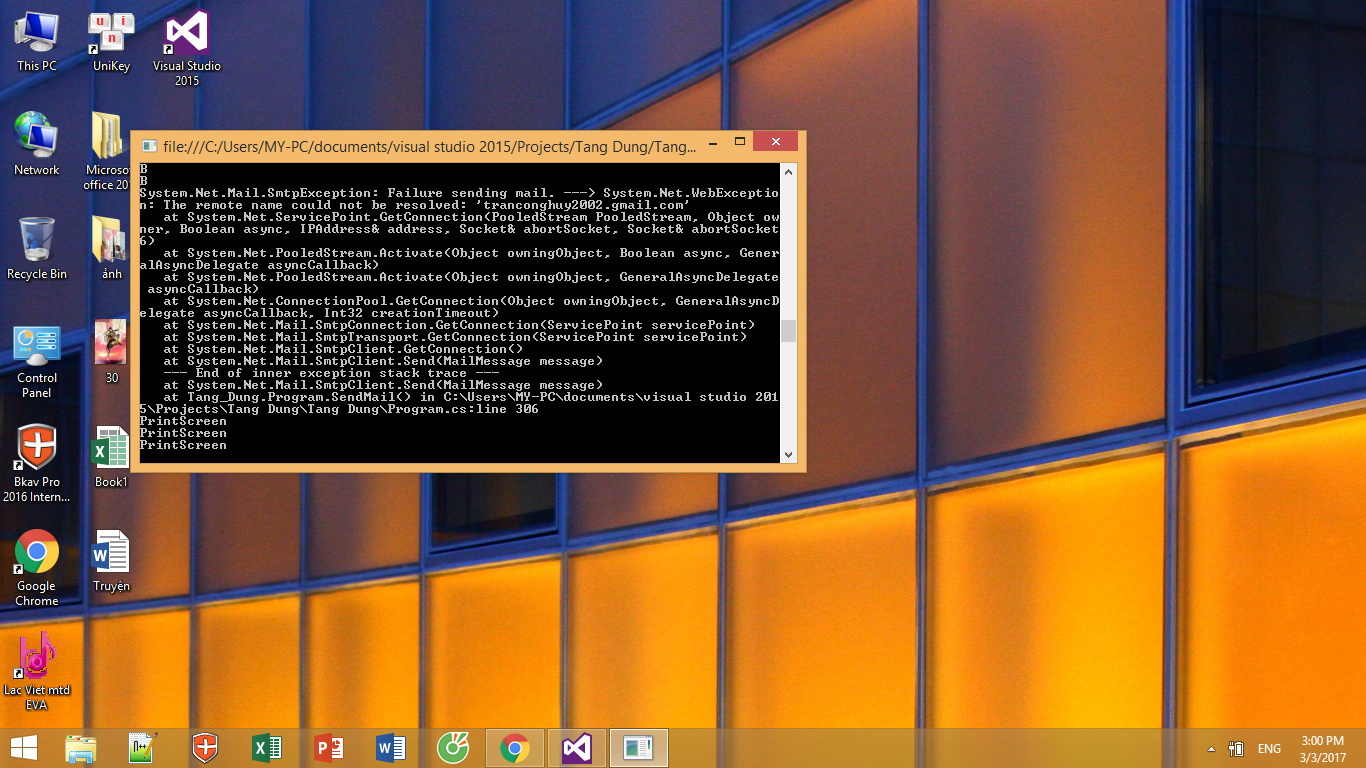Click the ENG input language indicator
Screen dimensions: 1366x768
(1269, 749)
